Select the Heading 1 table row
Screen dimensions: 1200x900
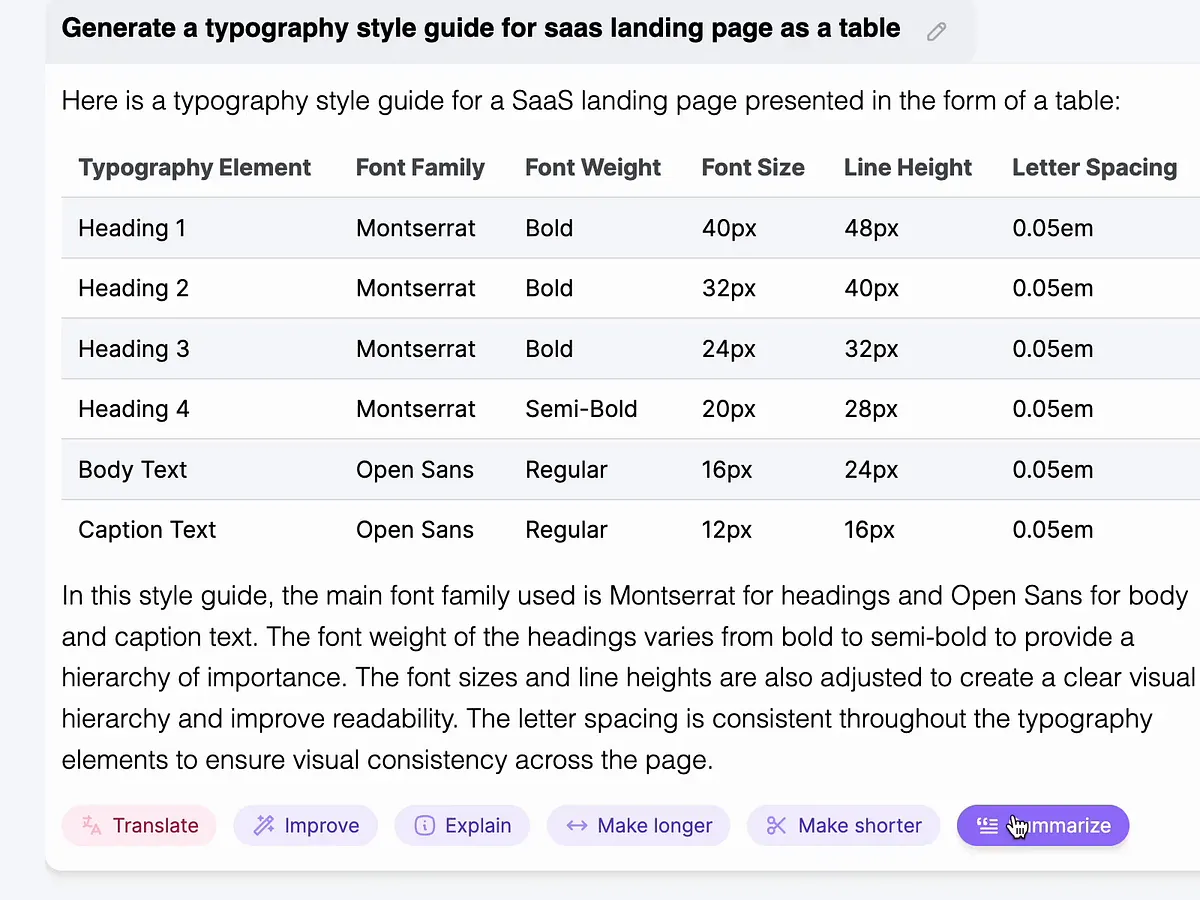tap(131, 228)
